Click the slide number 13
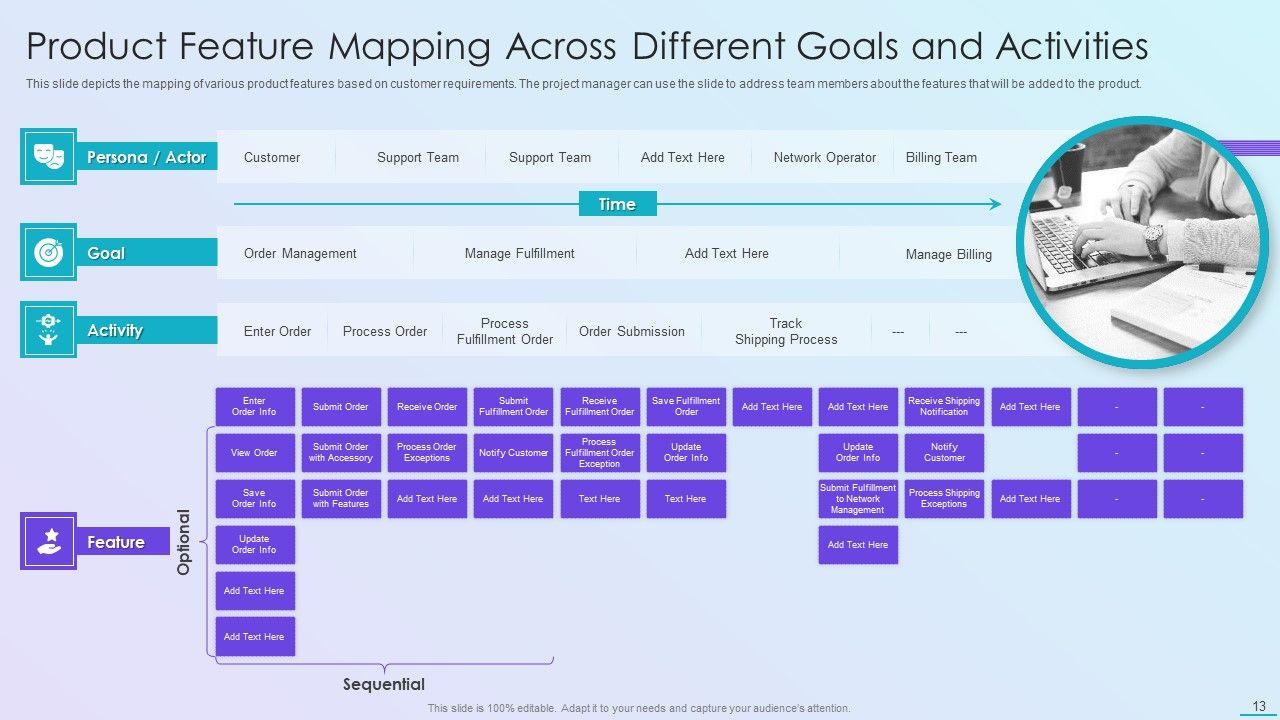 [x=1259, y=706]
